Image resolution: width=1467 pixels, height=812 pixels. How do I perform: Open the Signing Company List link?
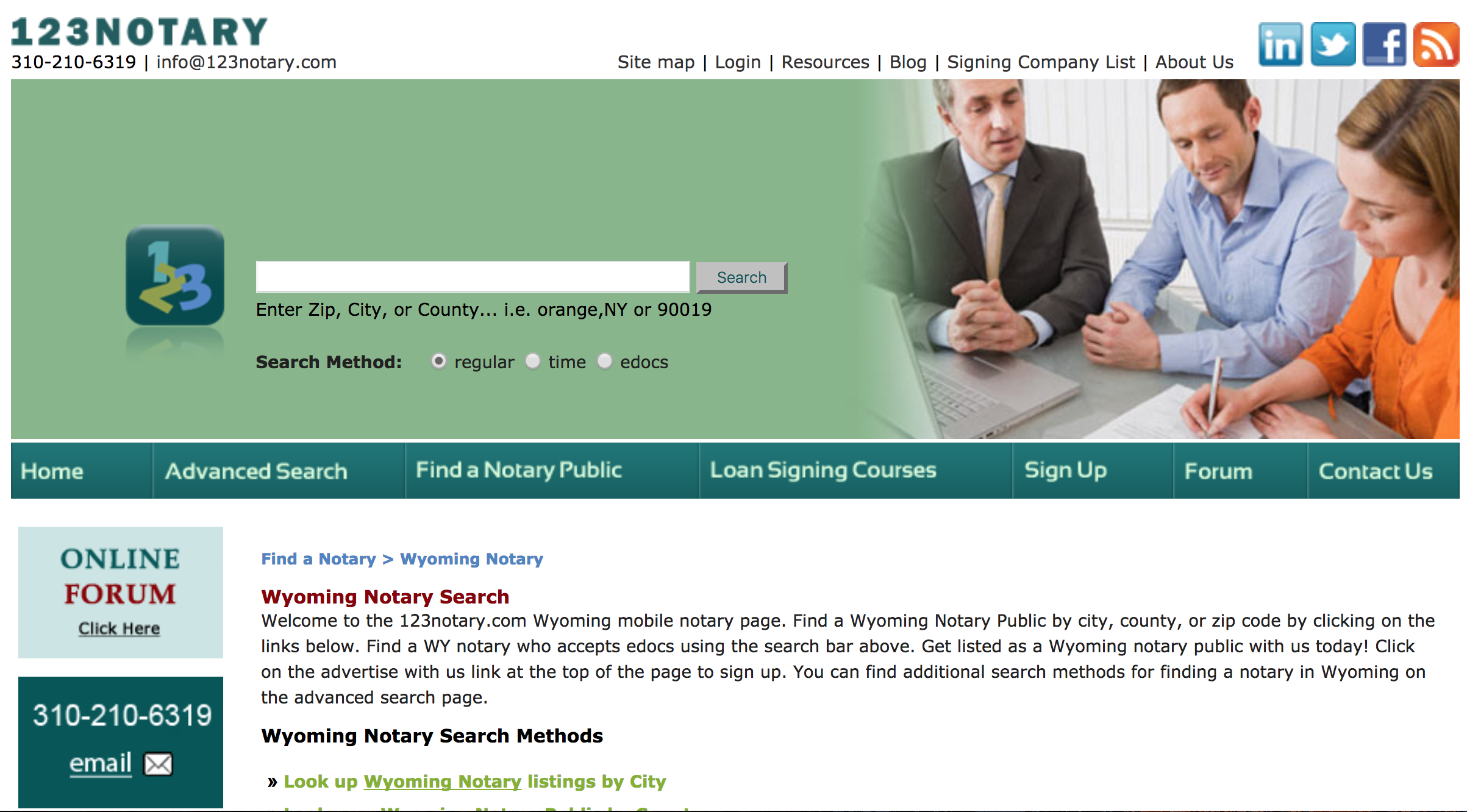point(1041,62)
